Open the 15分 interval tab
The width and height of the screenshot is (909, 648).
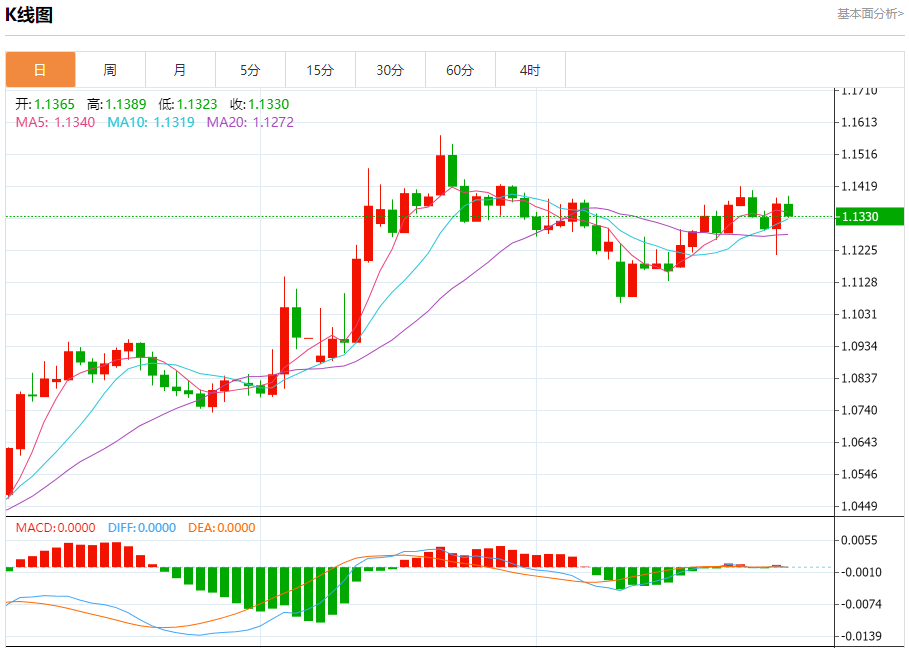tap(321, 70)
